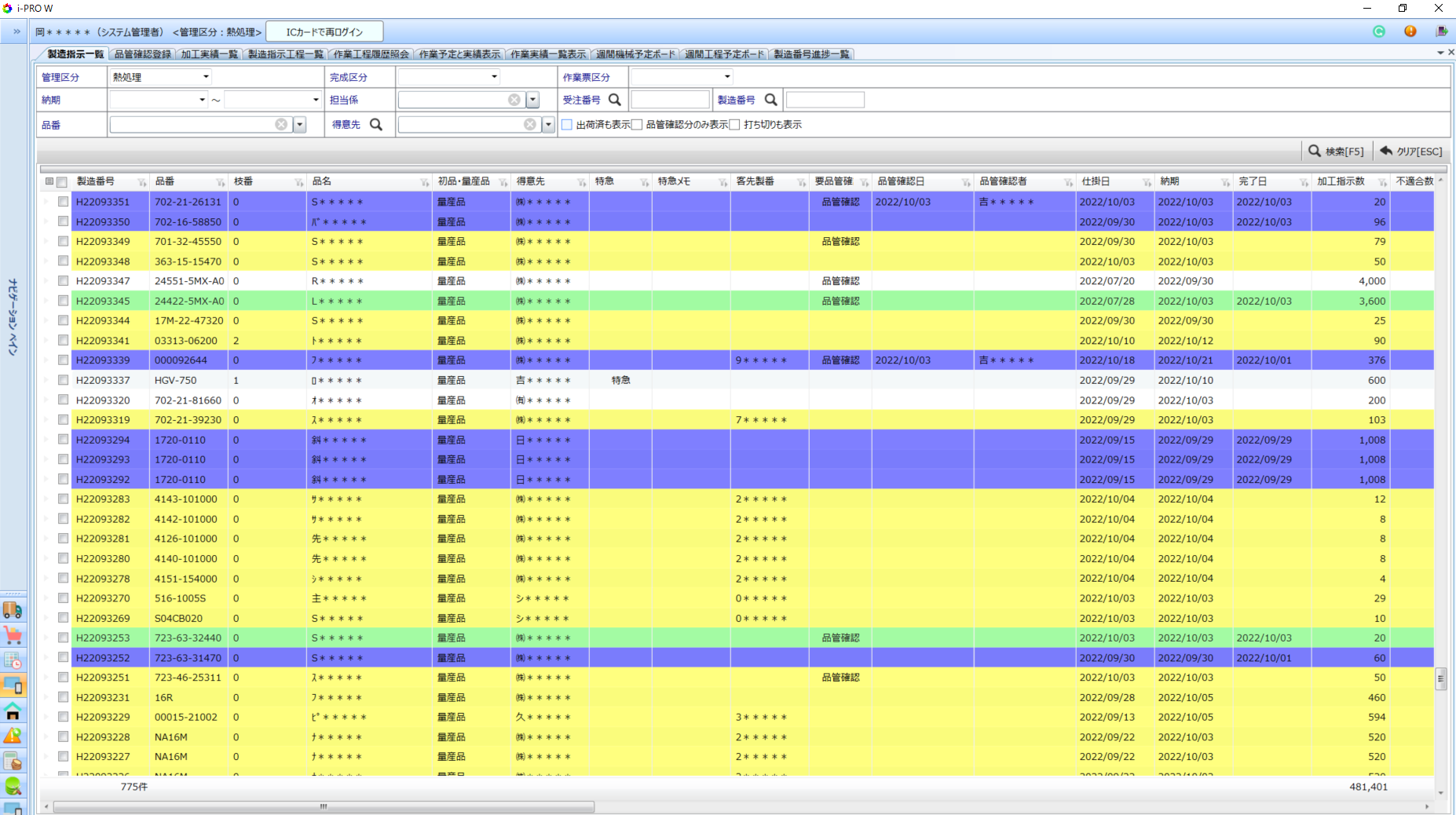
Task: Tick the 打ち切りも表示 checkbox
Action: coord(735,125)
